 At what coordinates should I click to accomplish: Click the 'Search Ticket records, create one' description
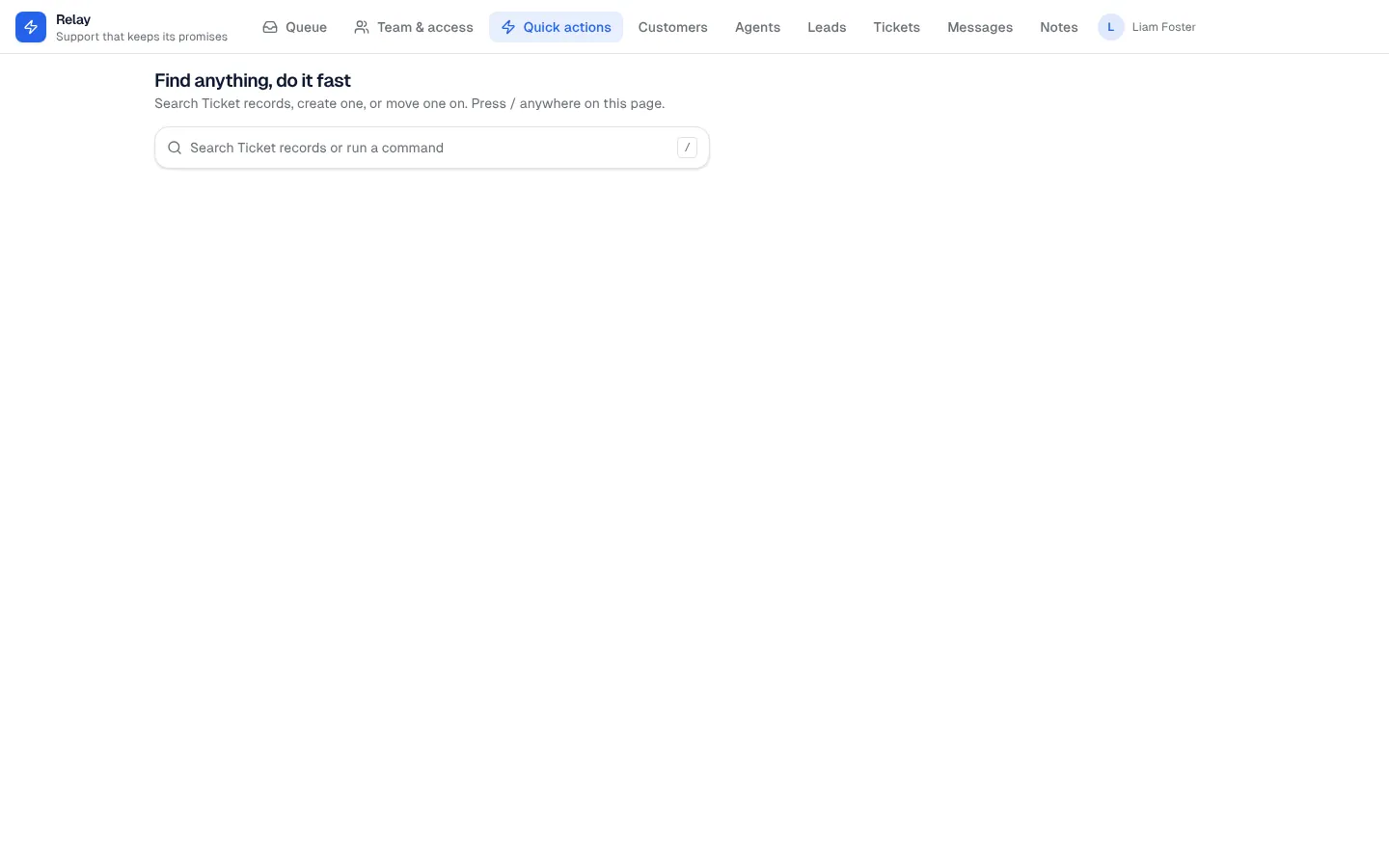(x=410, y=103)
